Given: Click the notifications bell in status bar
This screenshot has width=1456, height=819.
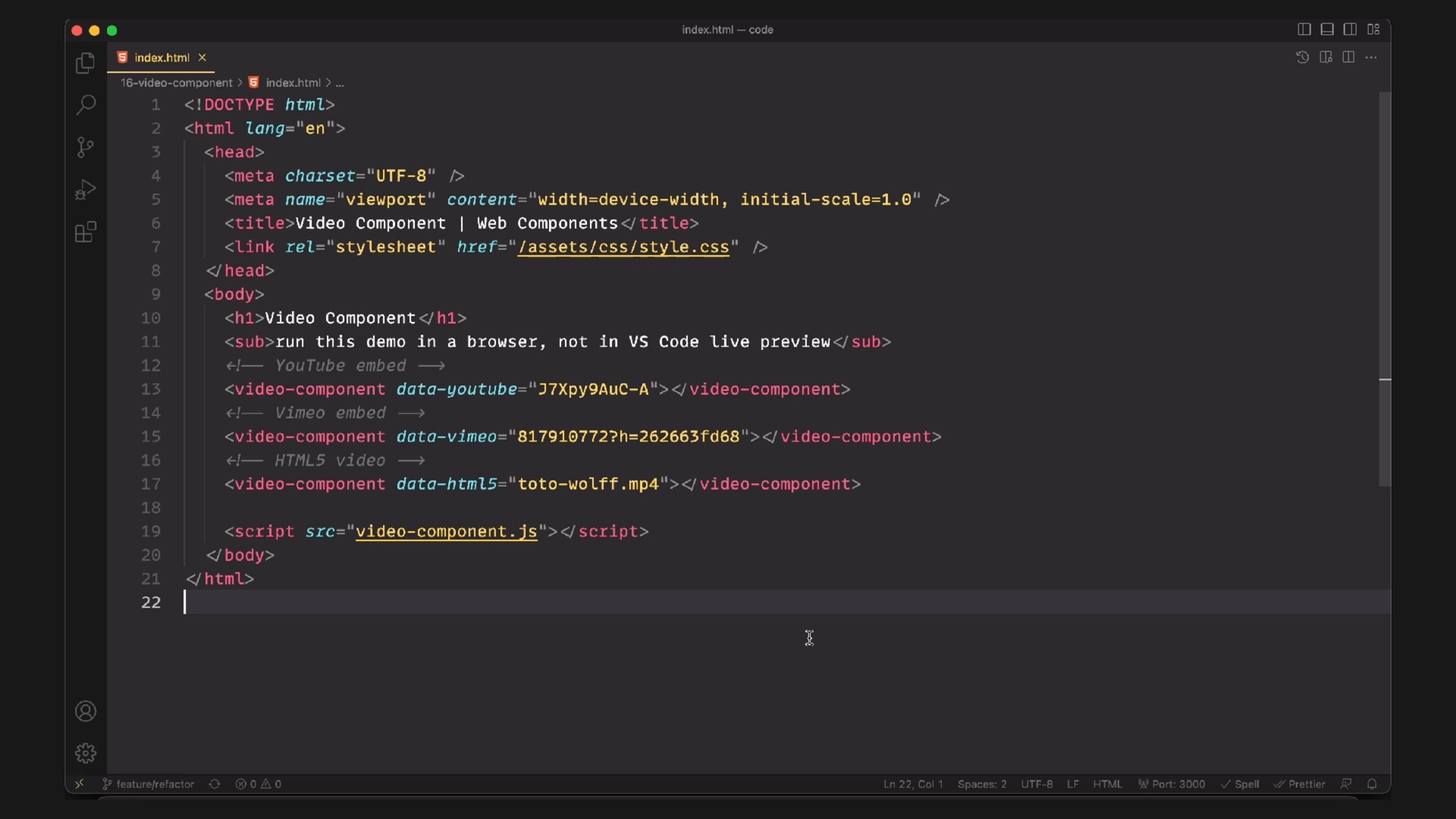Looking at the screenshot, I should click(x=1372, y=784).
